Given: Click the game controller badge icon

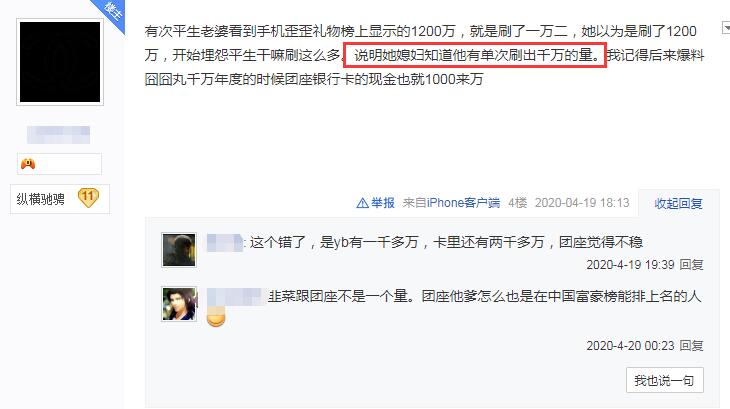Looking at the screenshot, I should tap(28, 164).
